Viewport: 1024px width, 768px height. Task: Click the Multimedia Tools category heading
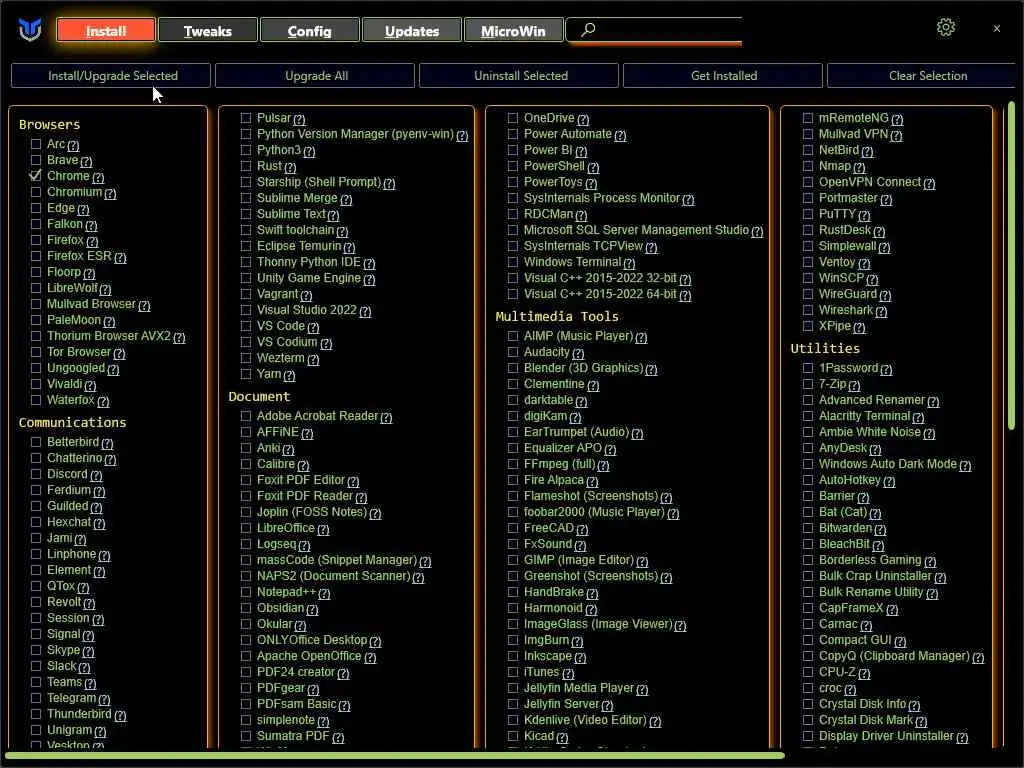click(x=557, y=317)
